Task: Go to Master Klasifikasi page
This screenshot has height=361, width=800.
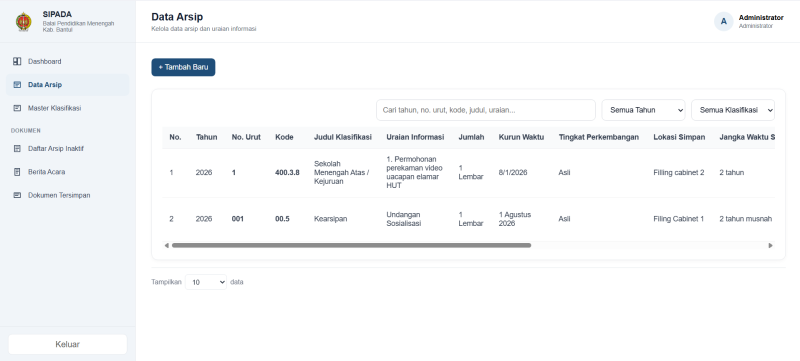Action: tap(67, 108)
